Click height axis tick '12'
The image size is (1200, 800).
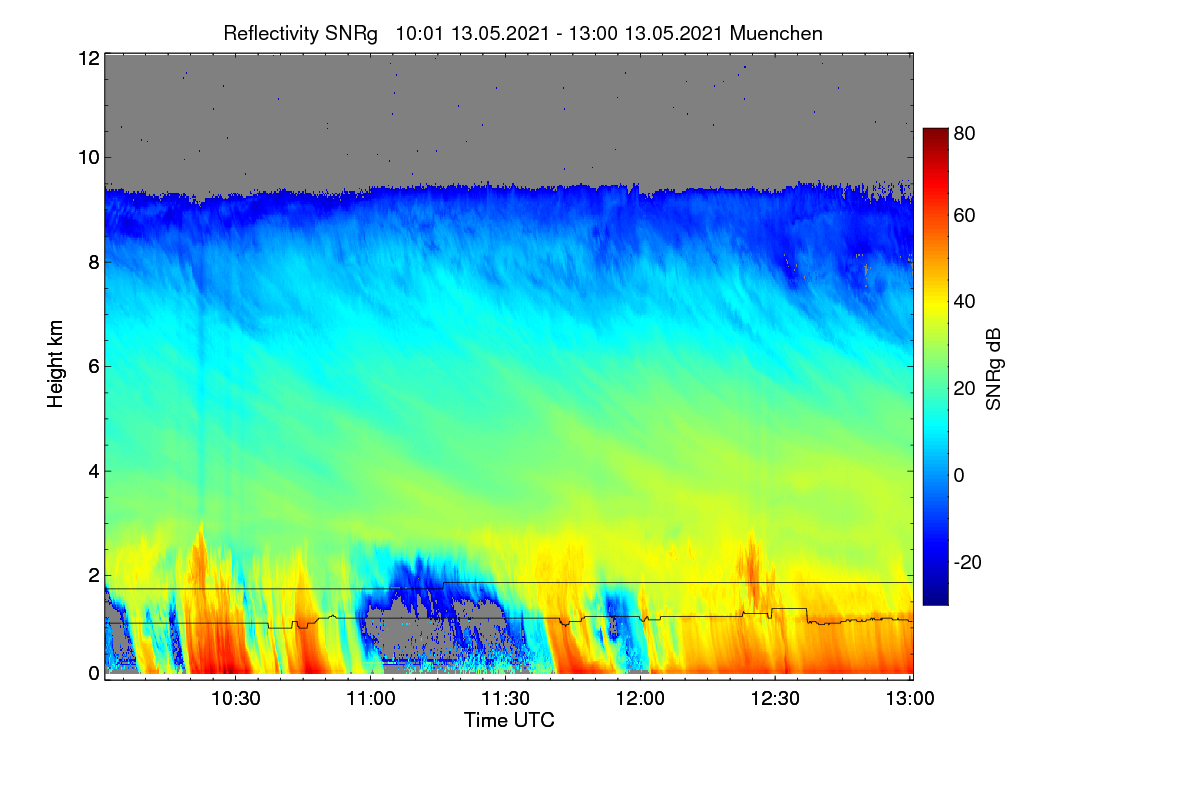89,58
